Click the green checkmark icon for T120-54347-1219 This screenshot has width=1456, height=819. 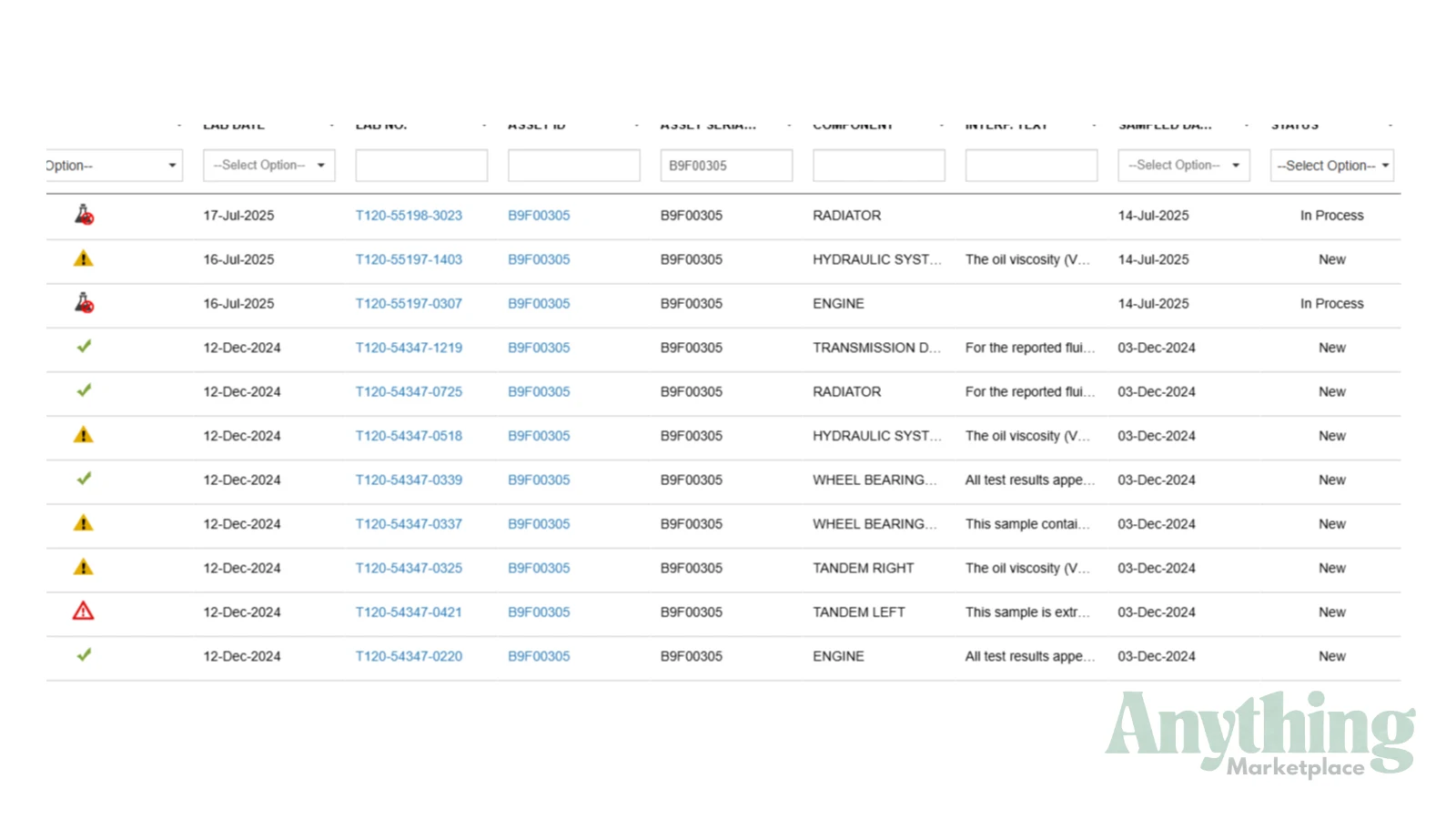tap(84, 347)
